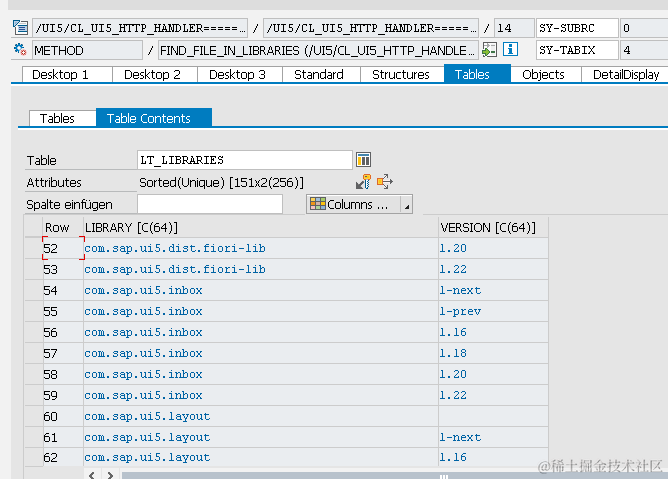This screenshot has height=479, width=668.
Task: Switch to the Desktop 1 tab
Action: coord(67,75)
